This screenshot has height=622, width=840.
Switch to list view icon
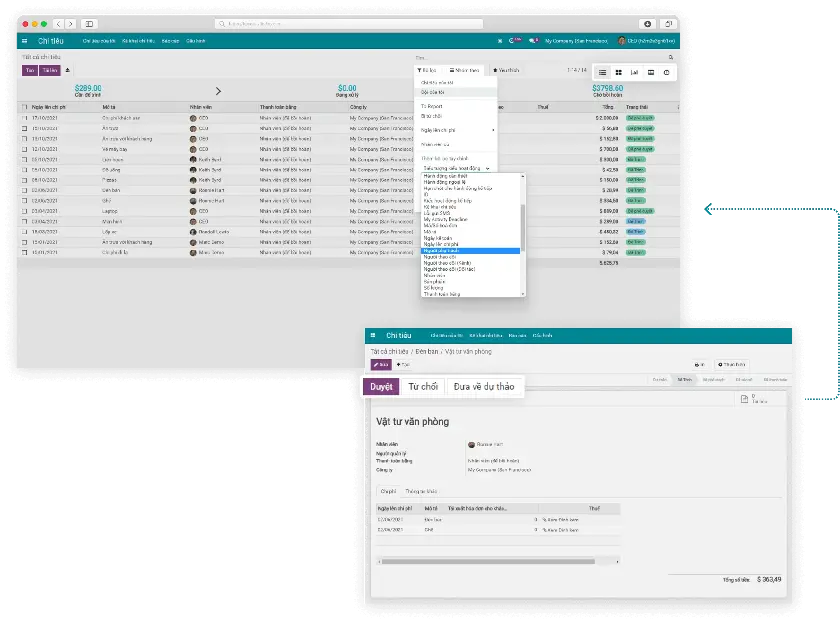pos(602,73)
